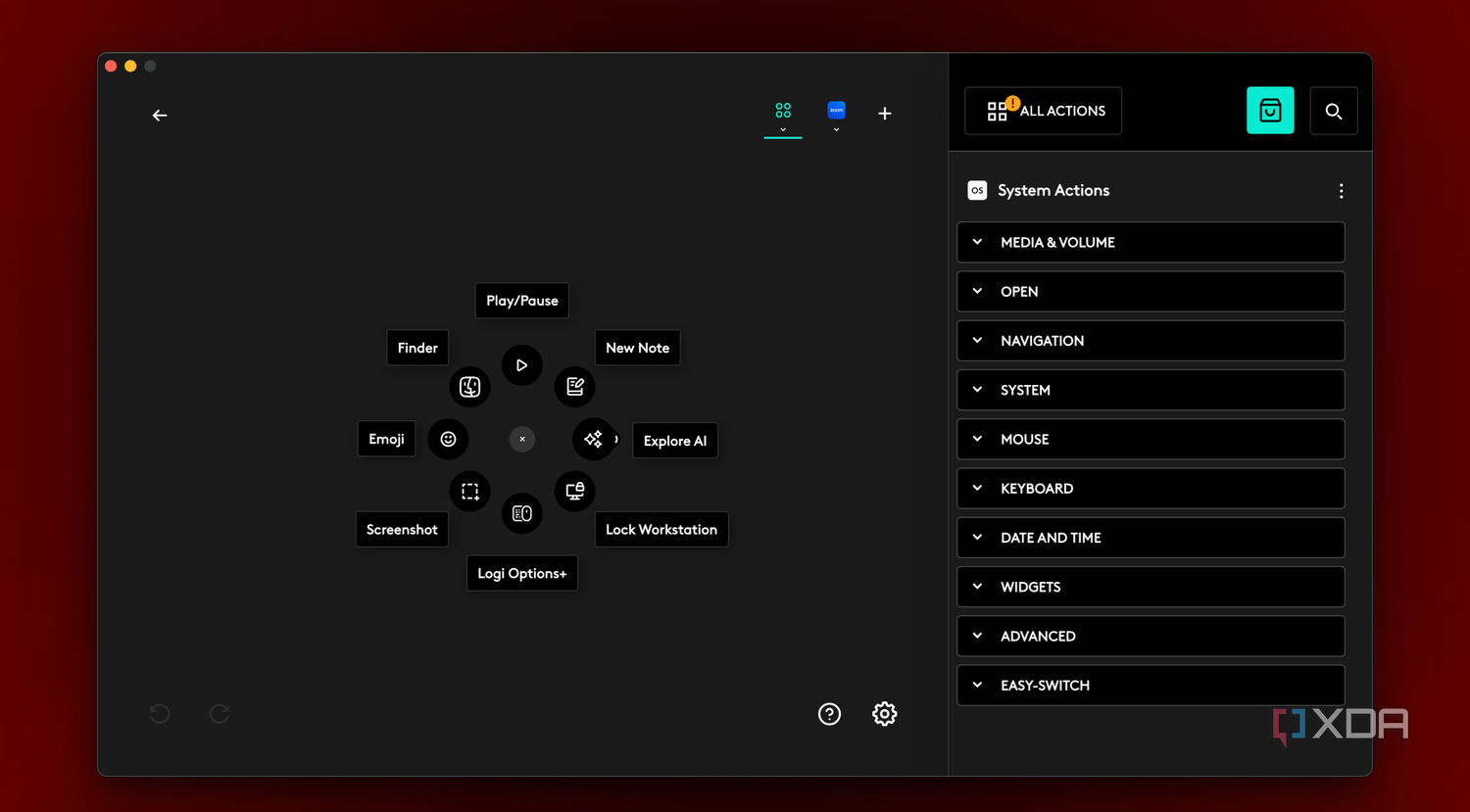This screenshot has width=1470, height=812.
Task: Click the Lock Workstation ring icon
Action: (x=575, y=491)
